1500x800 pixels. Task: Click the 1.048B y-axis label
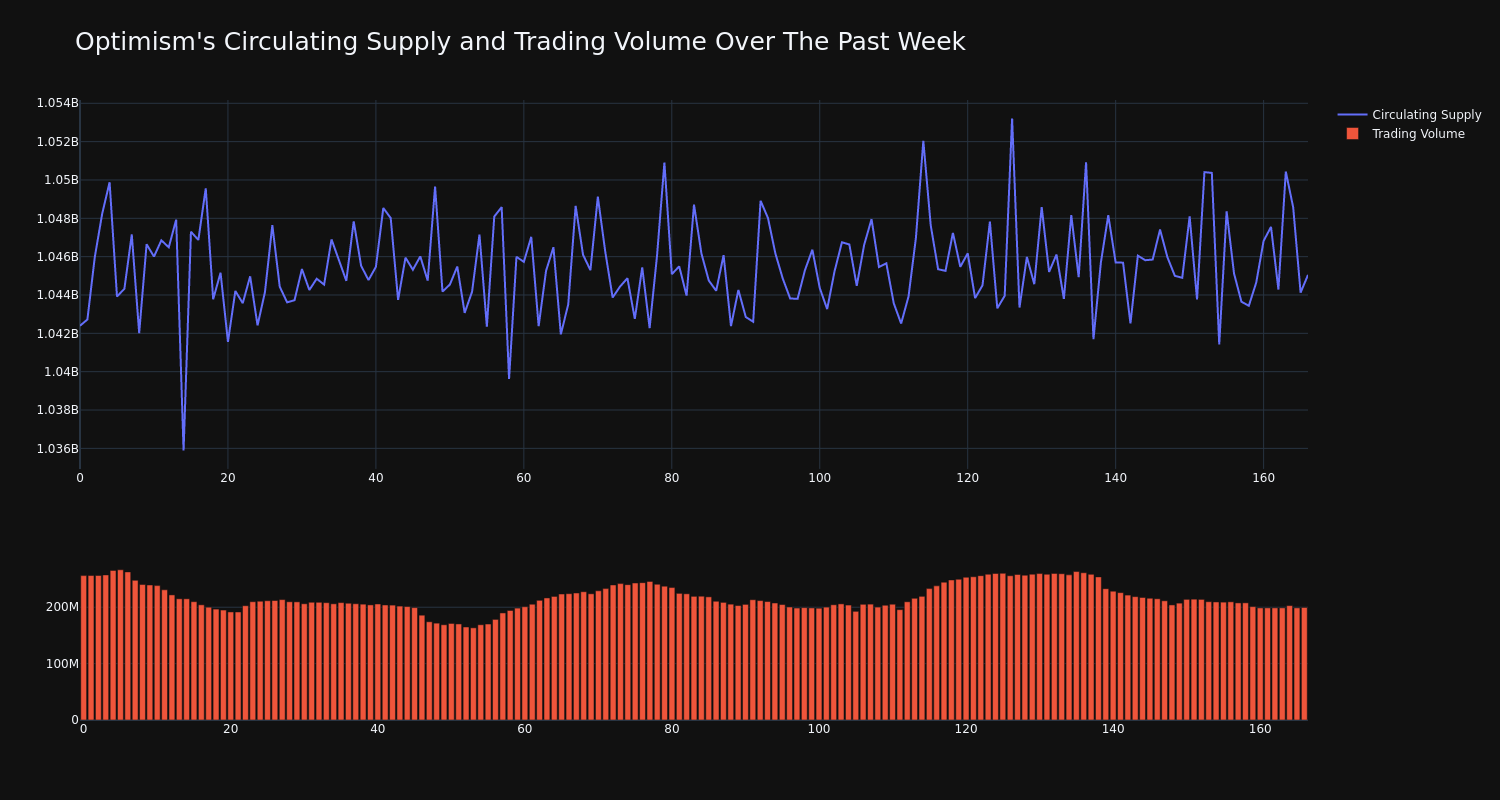57,218
